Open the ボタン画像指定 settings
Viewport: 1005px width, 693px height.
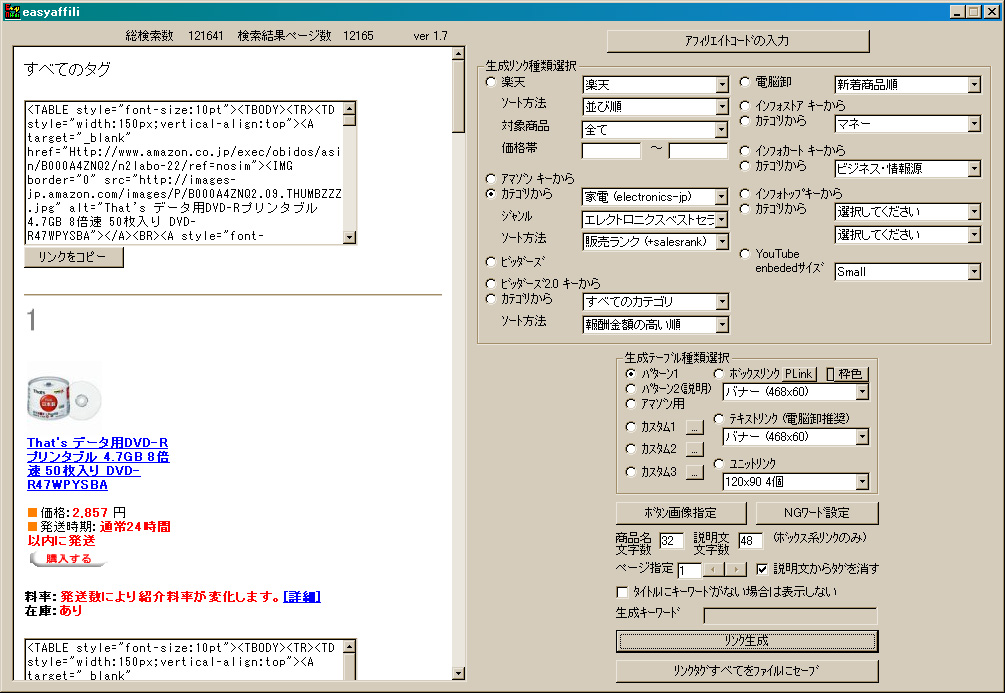click(681, 513)
